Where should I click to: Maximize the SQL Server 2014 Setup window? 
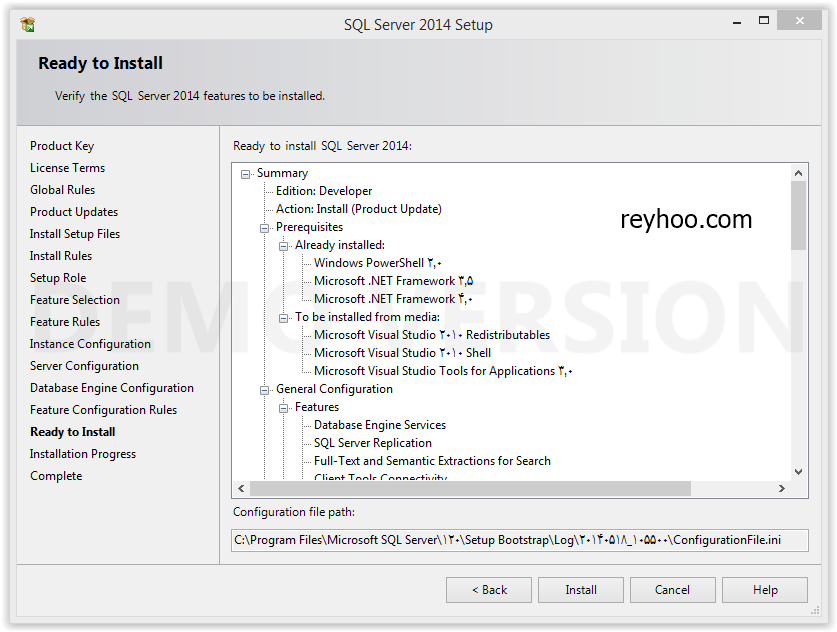pyautogui.click(x=764, y=21)
